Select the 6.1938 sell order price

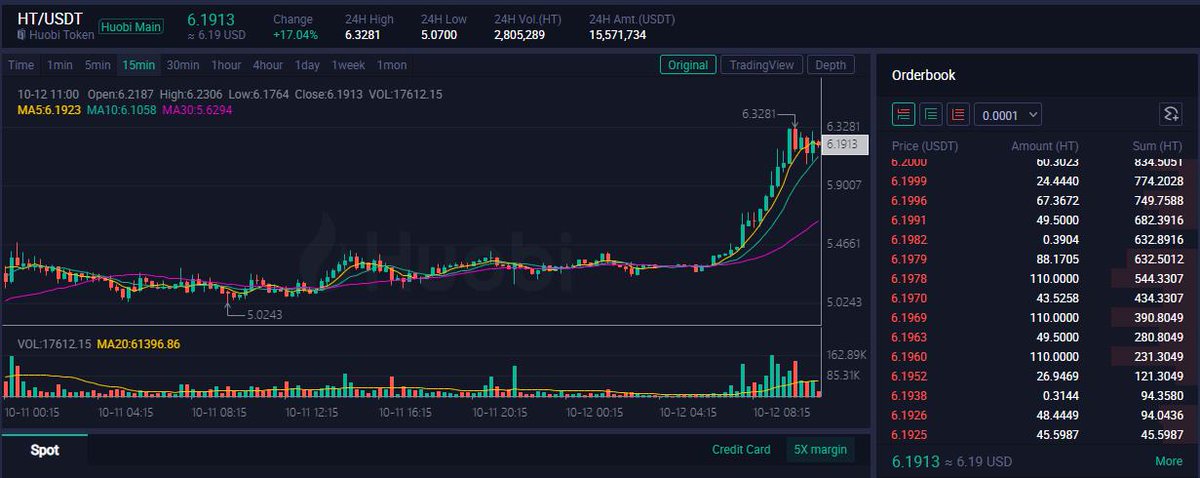pyautogui.click(x=908, y=396)
